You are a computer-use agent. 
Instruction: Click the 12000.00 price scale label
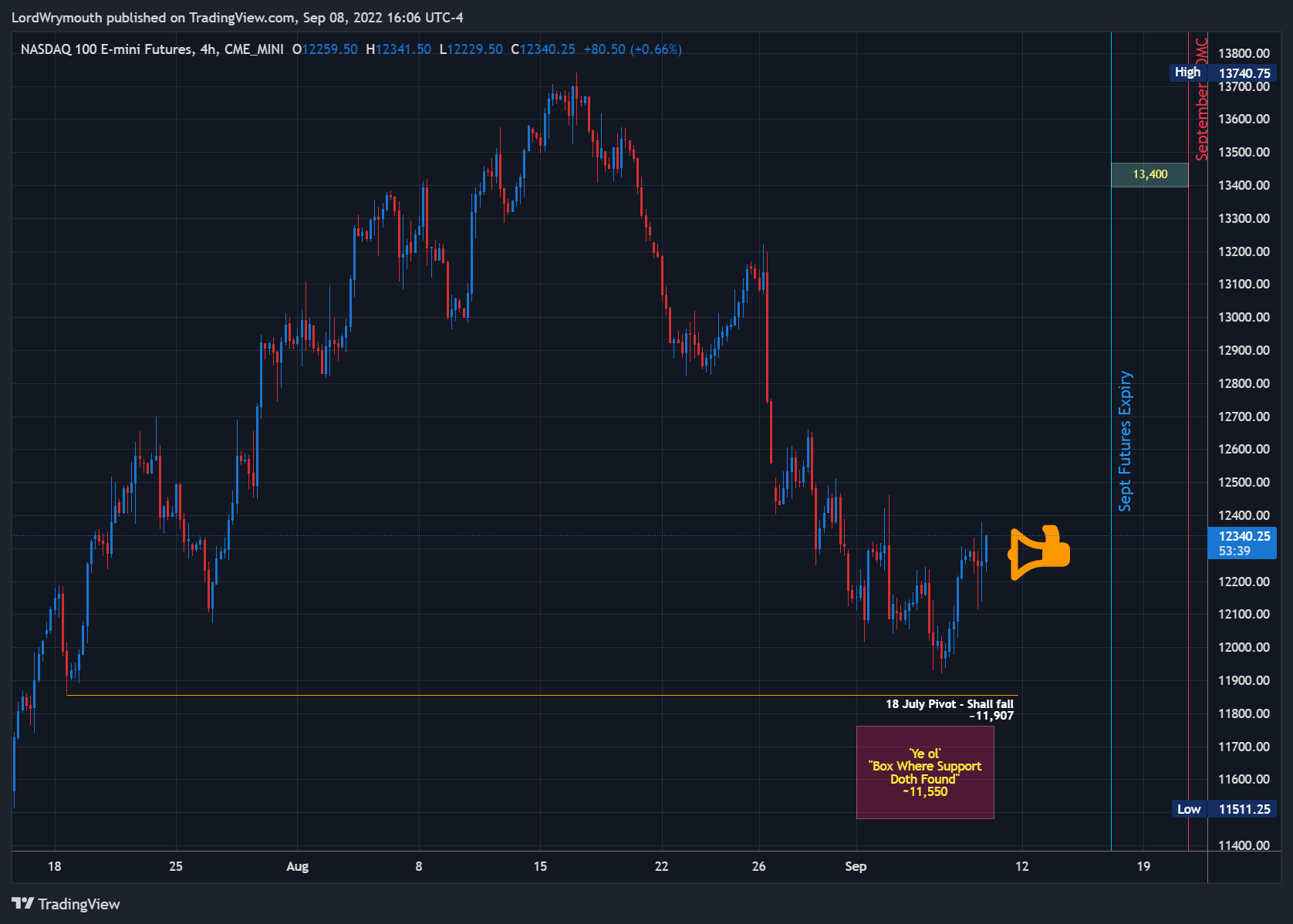point(1244,647)
